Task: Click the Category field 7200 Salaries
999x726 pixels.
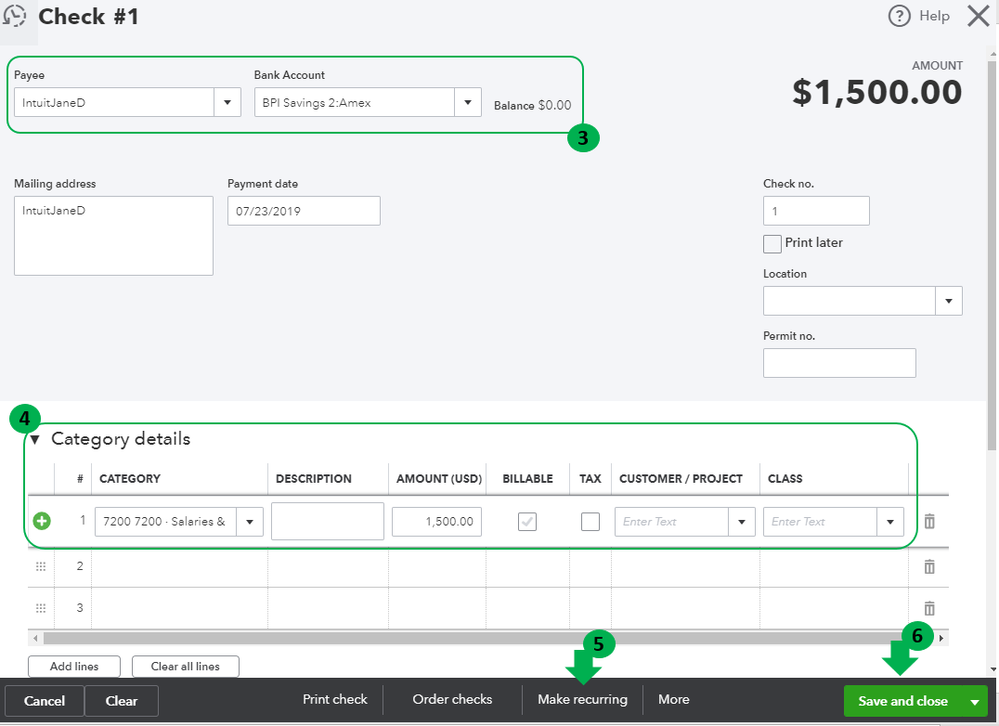Action: coord(166,522)
